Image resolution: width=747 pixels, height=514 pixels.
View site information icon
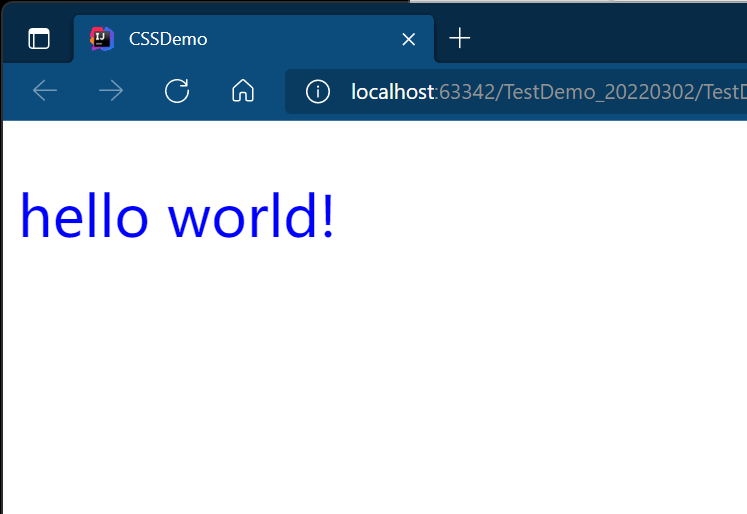318,91
